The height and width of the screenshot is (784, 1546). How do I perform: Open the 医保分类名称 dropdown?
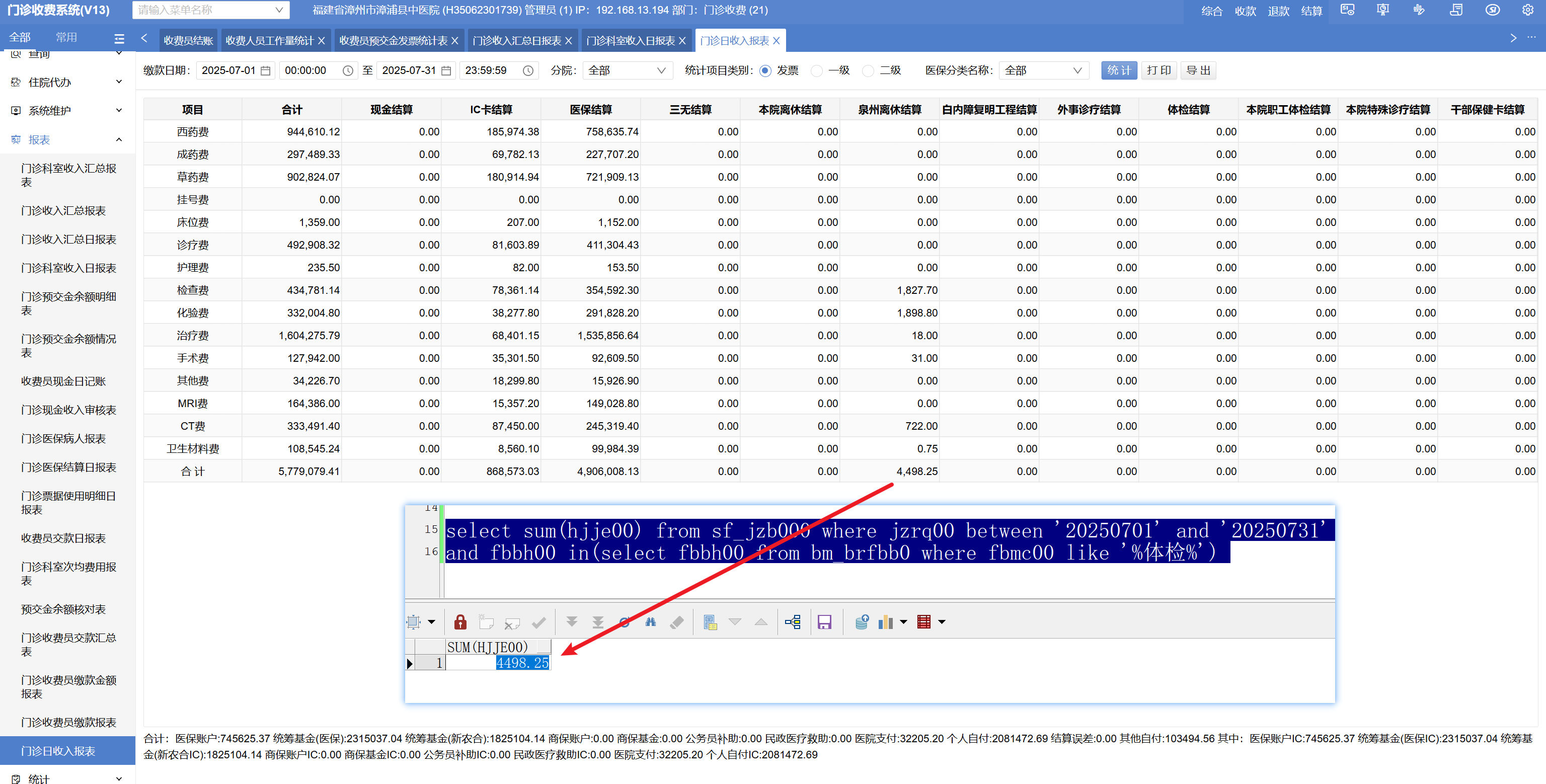pyautogui.click(x=1043, y=71)
